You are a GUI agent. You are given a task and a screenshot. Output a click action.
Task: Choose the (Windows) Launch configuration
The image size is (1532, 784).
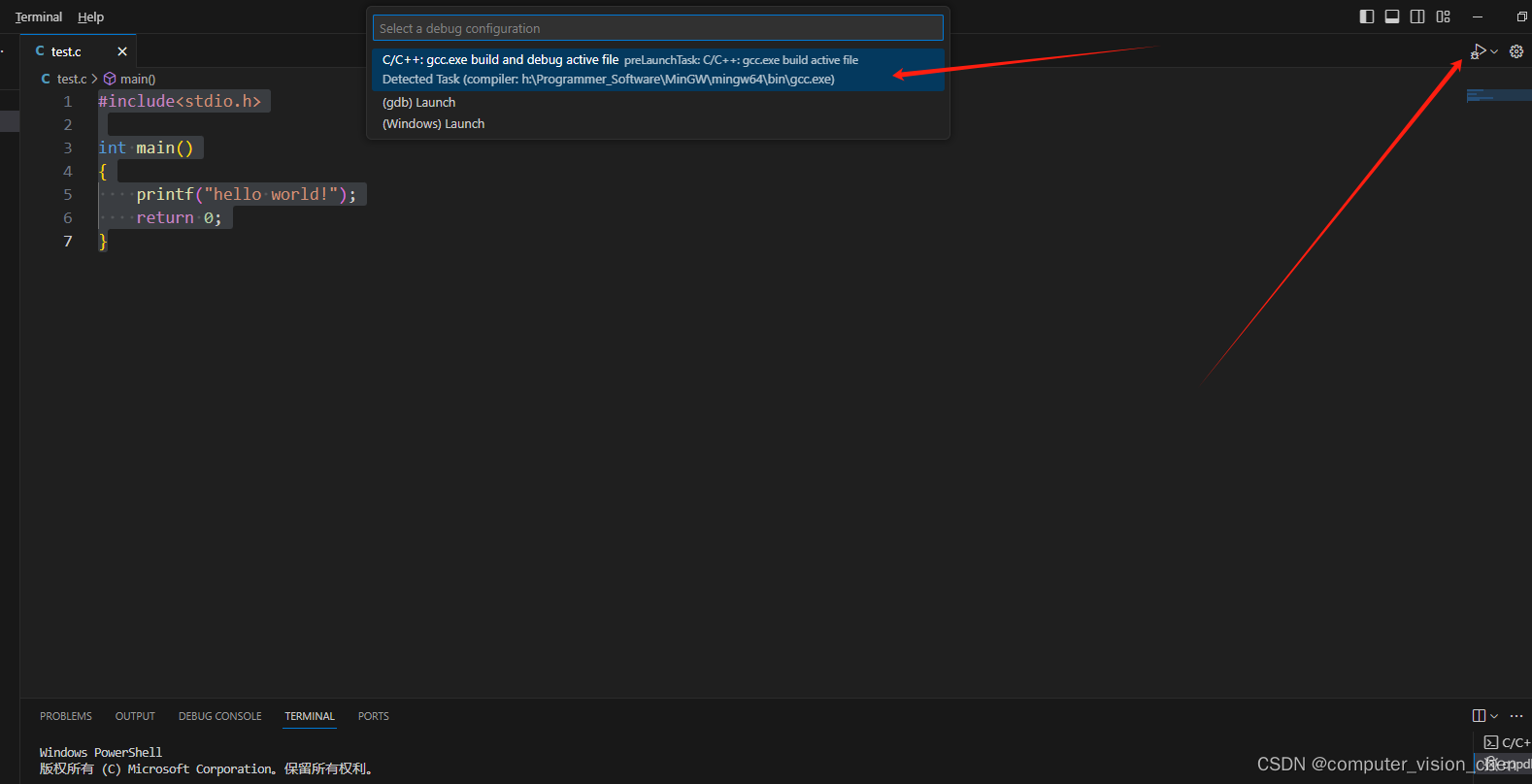coord(657,123)
